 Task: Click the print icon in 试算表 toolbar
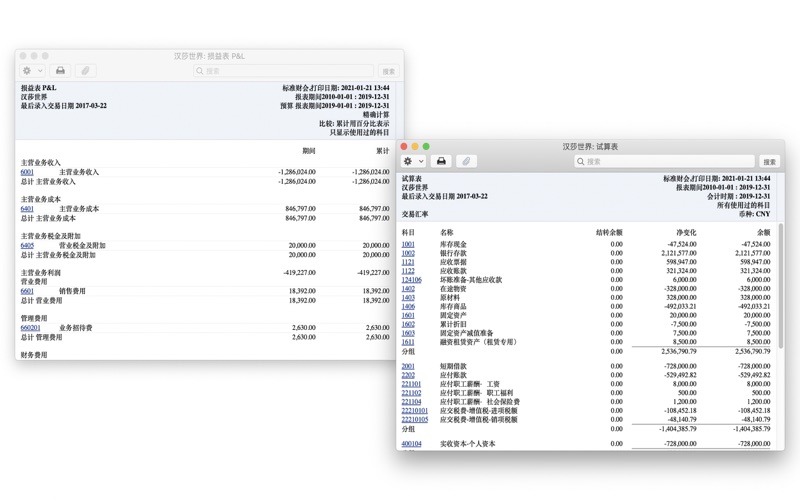click(441, 161)
